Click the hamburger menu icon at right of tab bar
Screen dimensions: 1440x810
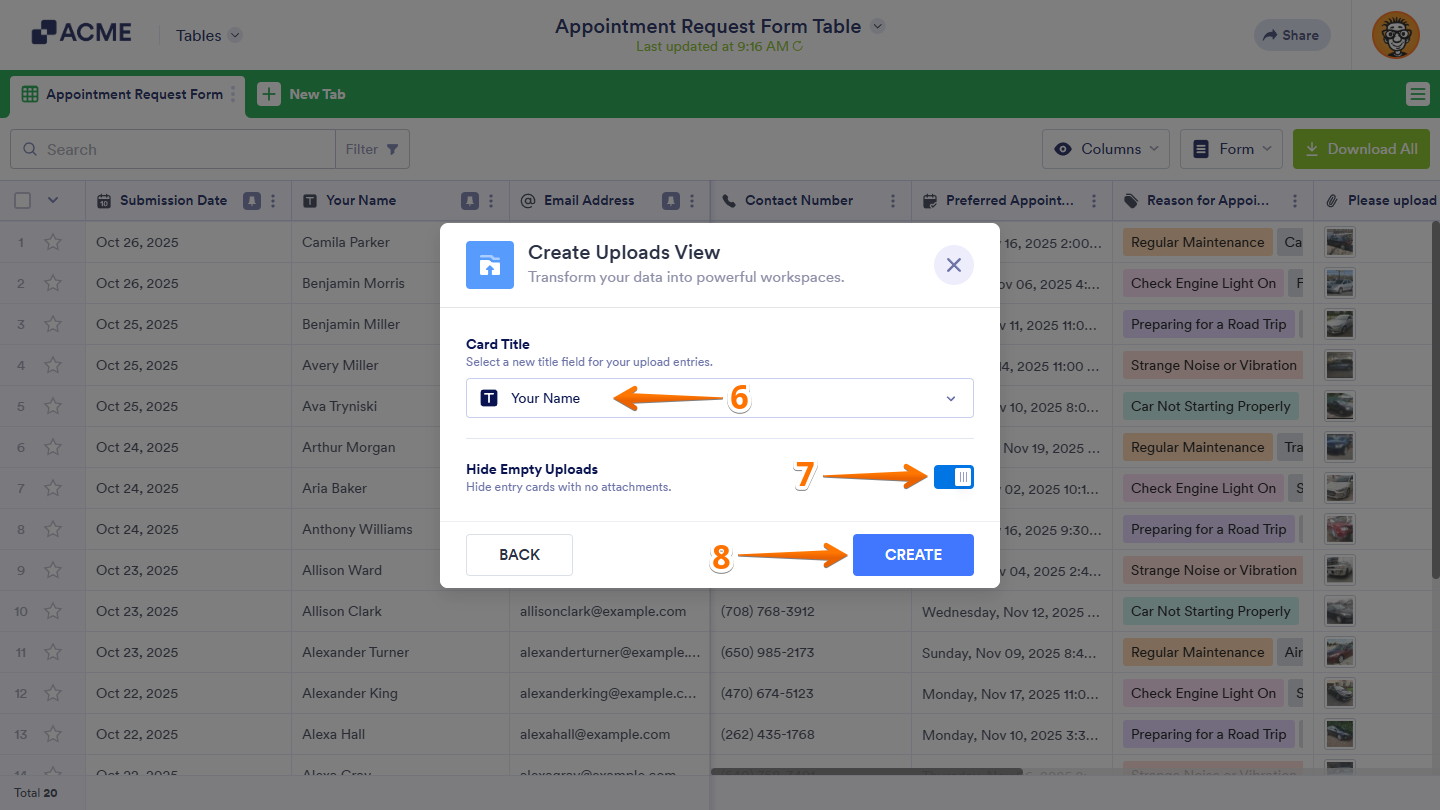pos(1417,94)
